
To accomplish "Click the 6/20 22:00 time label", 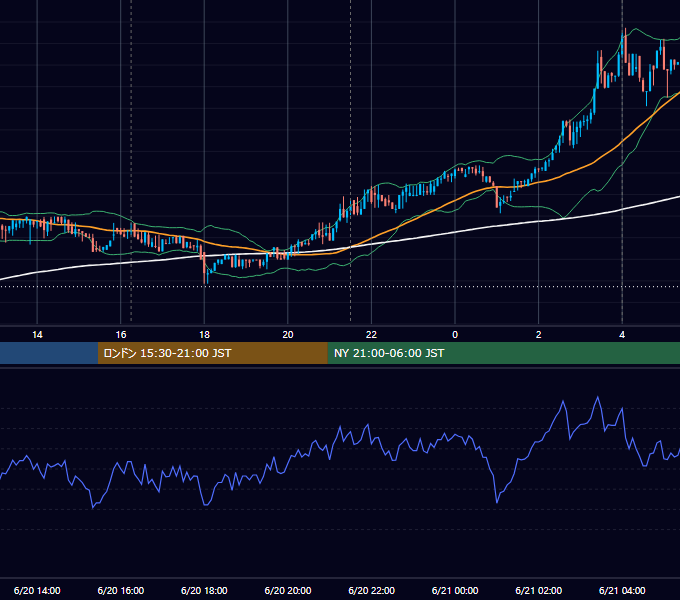I will tap(372, 590).
